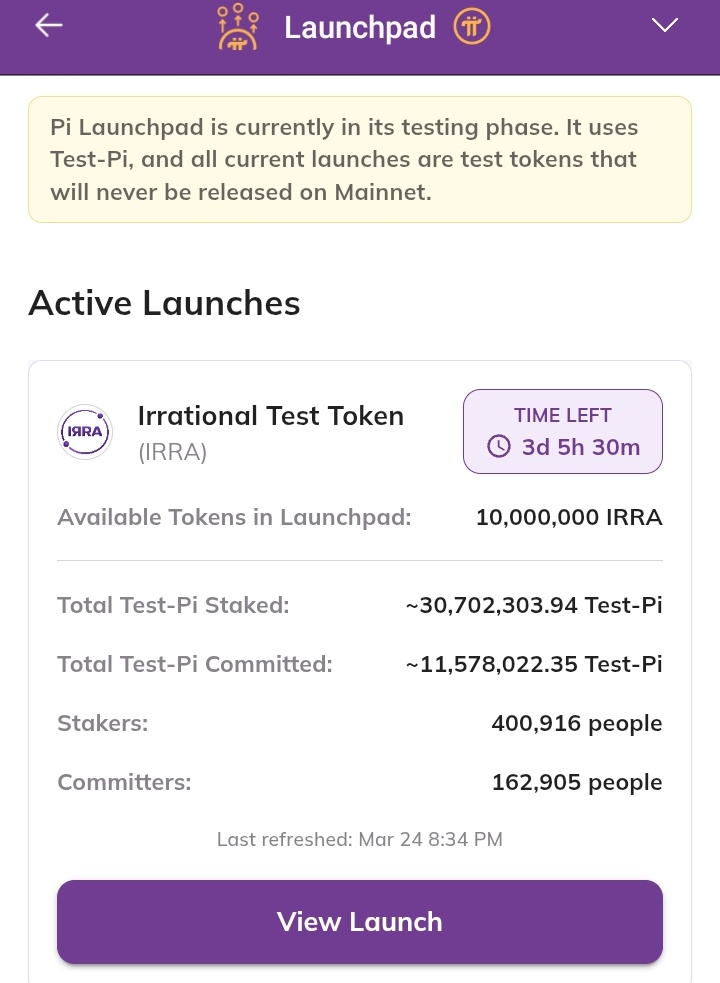Image resolution: width=720 pixels, height=983 pixels.
Task: Open the Irrational Test Token title
Action: point(271,415)
